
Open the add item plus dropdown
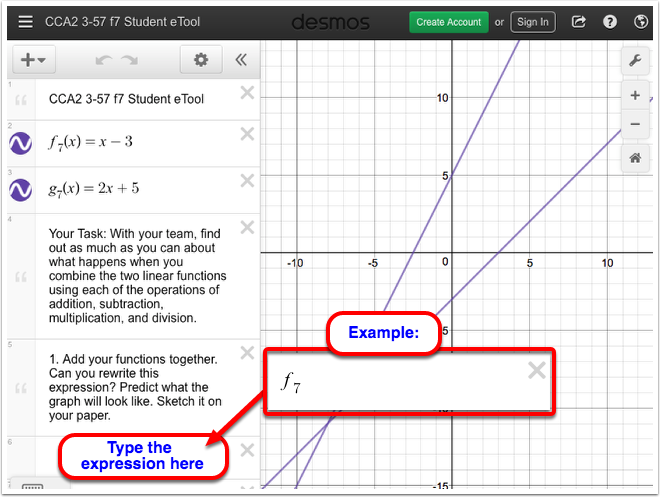tap(34, 60)
